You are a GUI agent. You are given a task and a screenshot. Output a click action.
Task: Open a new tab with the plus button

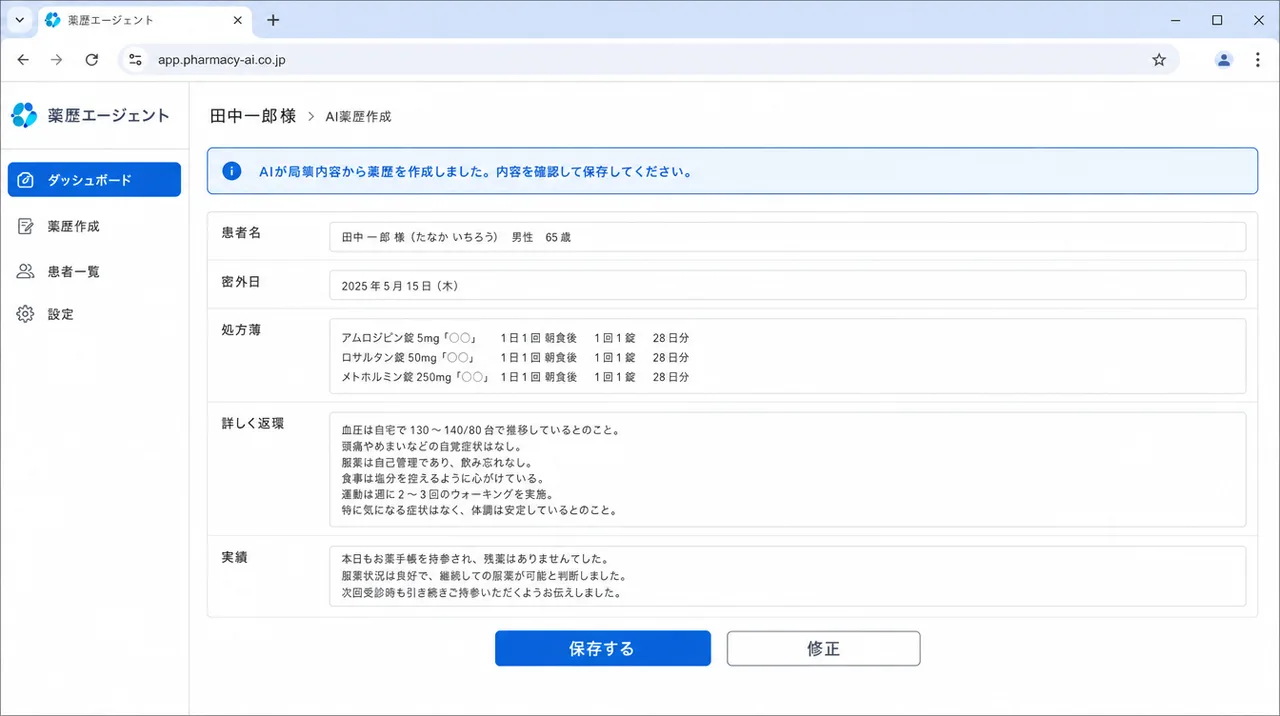click(x=273, y=20)
